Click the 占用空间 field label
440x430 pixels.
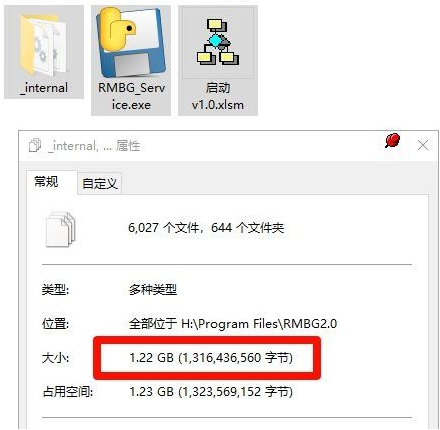coord(68,392)
